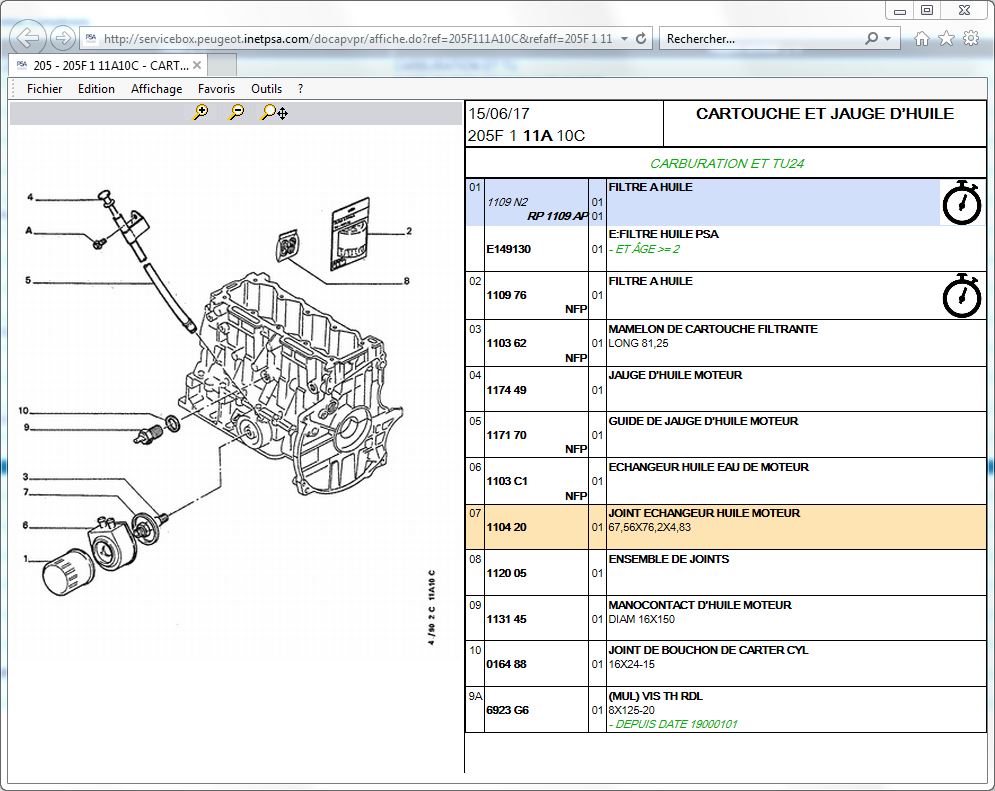Expand the search provider dropdown arrow
995x791 pixels.
click(x=888, y=39)
